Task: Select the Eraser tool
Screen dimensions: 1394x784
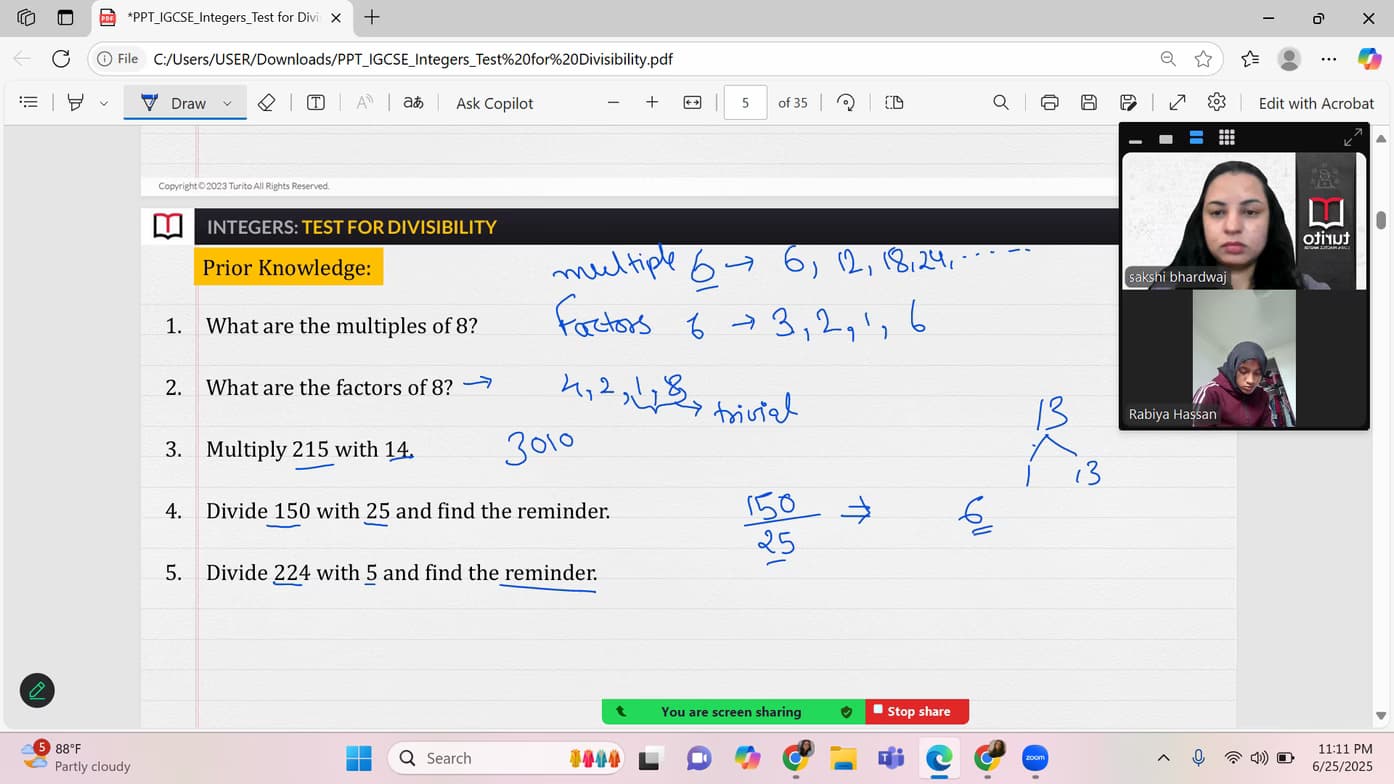Action: [x=266, y=102]
